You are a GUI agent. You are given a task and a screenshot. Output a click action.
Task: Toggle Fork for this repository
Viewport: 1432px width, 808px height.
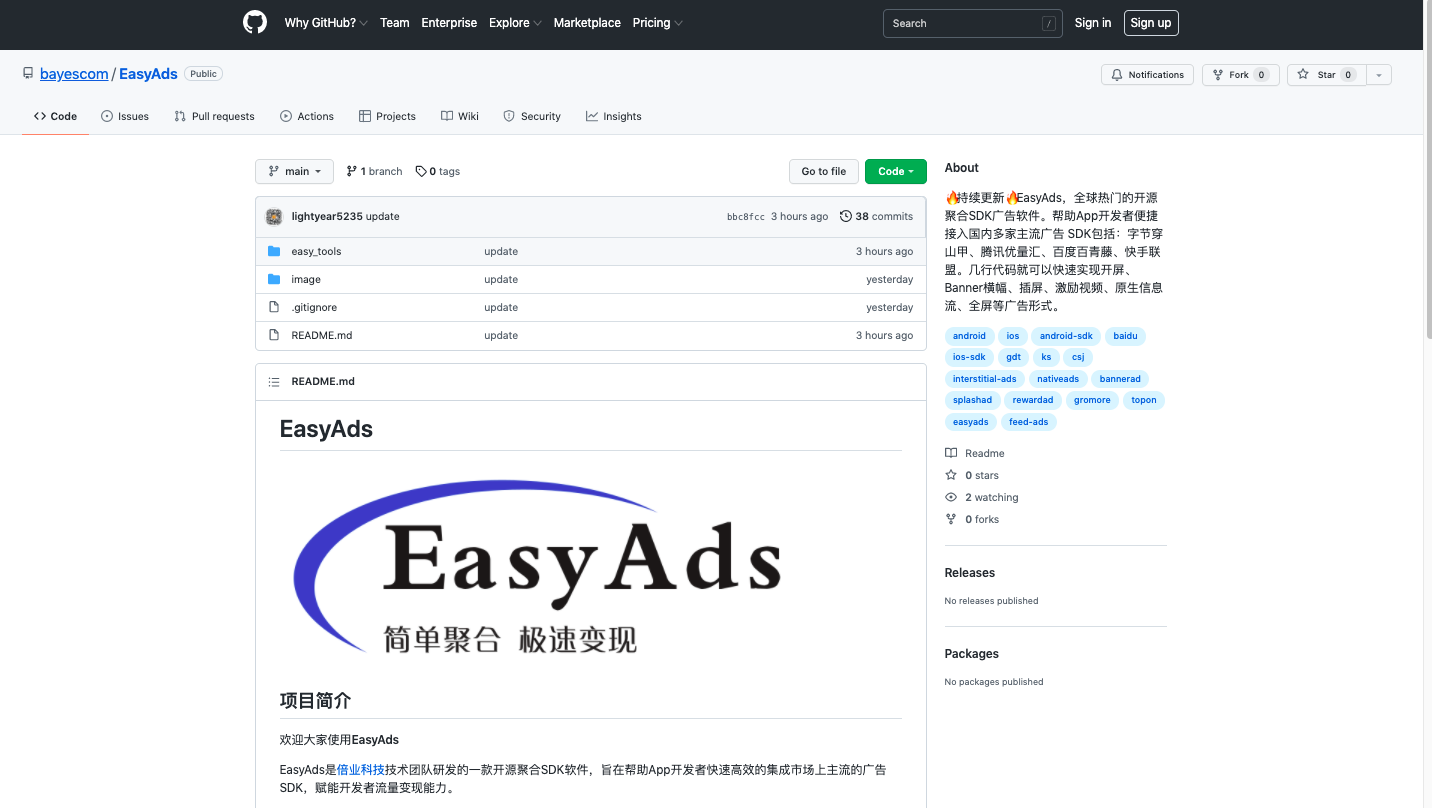coord(1240,74)
